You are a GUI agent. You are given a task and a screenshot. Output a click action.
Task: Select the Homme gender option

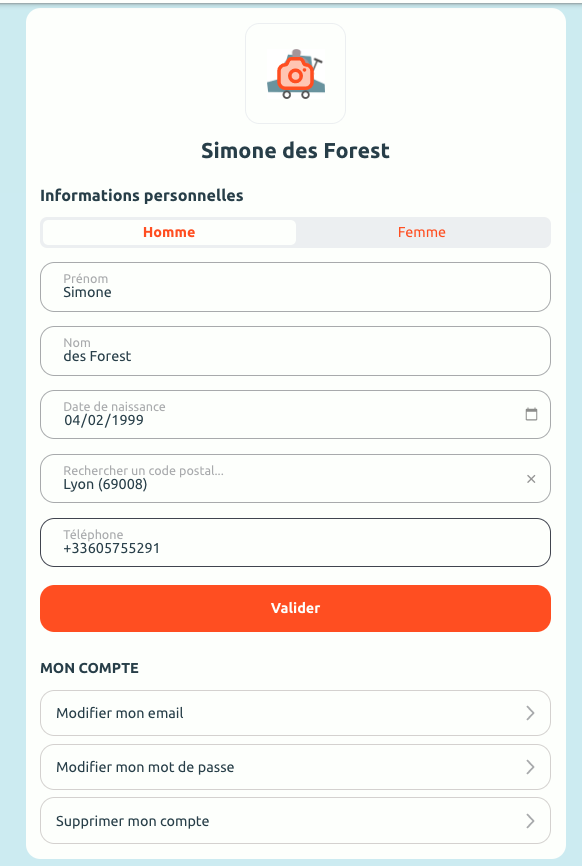169,232
